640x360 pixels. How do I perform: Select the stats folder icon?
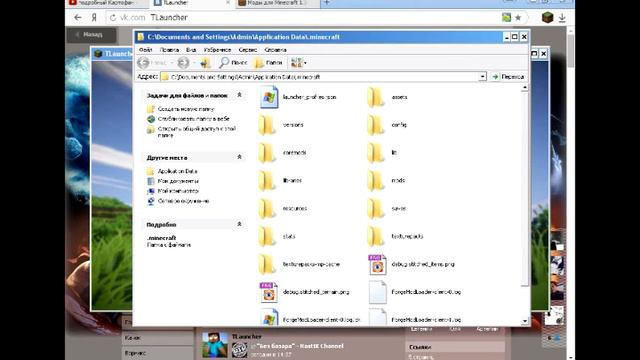pos(267,236)
